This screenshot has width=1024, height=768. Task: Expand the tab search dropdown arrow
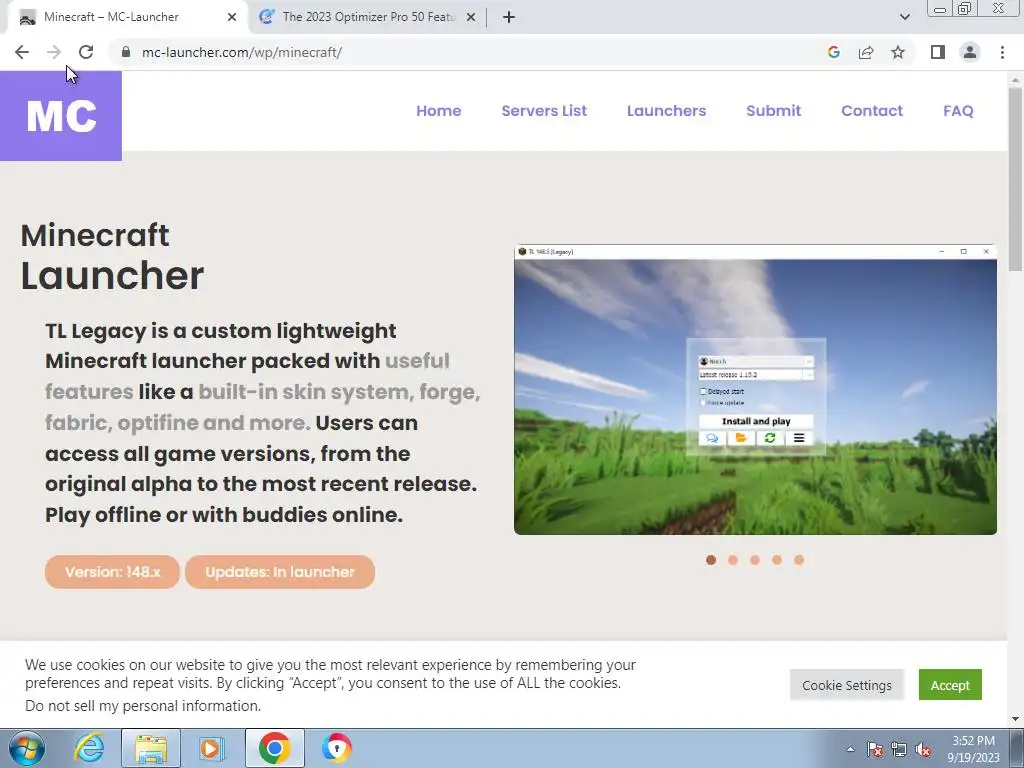coord(904,17)
